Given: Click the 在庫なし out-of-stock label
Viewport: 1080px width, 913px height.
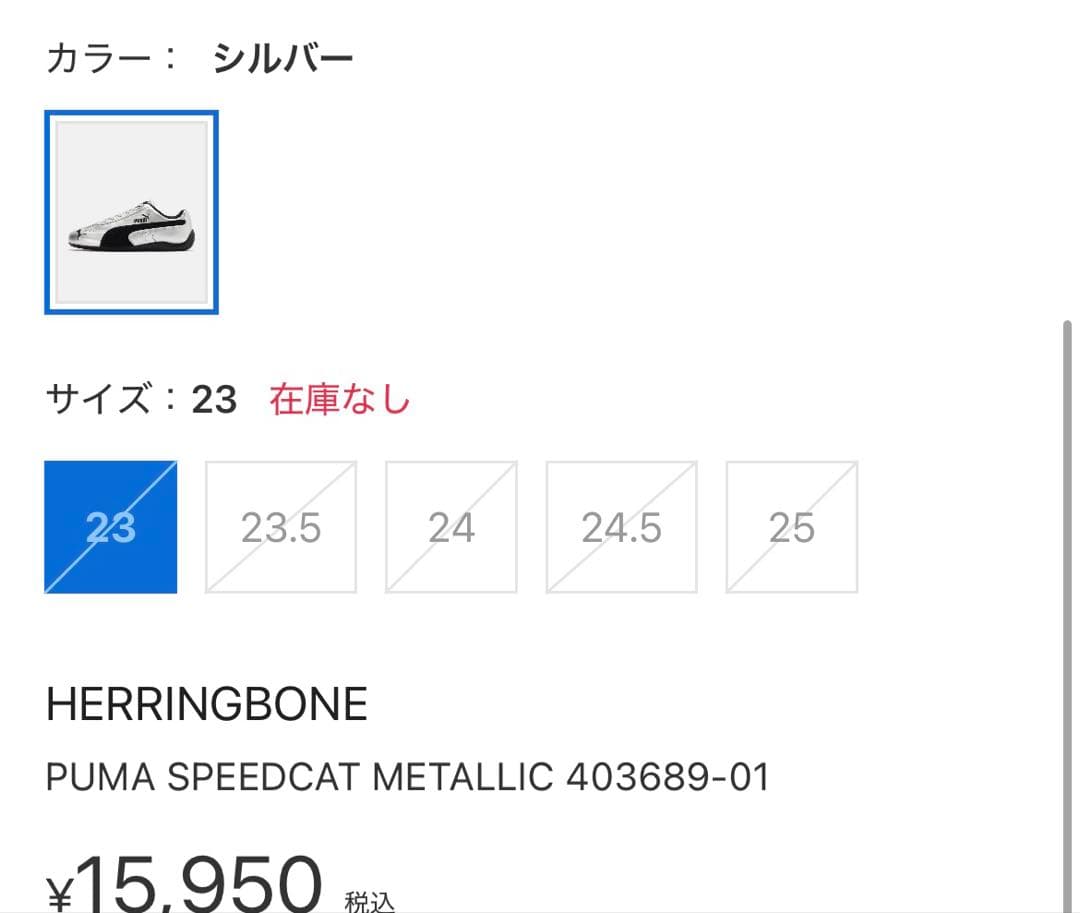Looking at the screenshot, I should 340,400.
